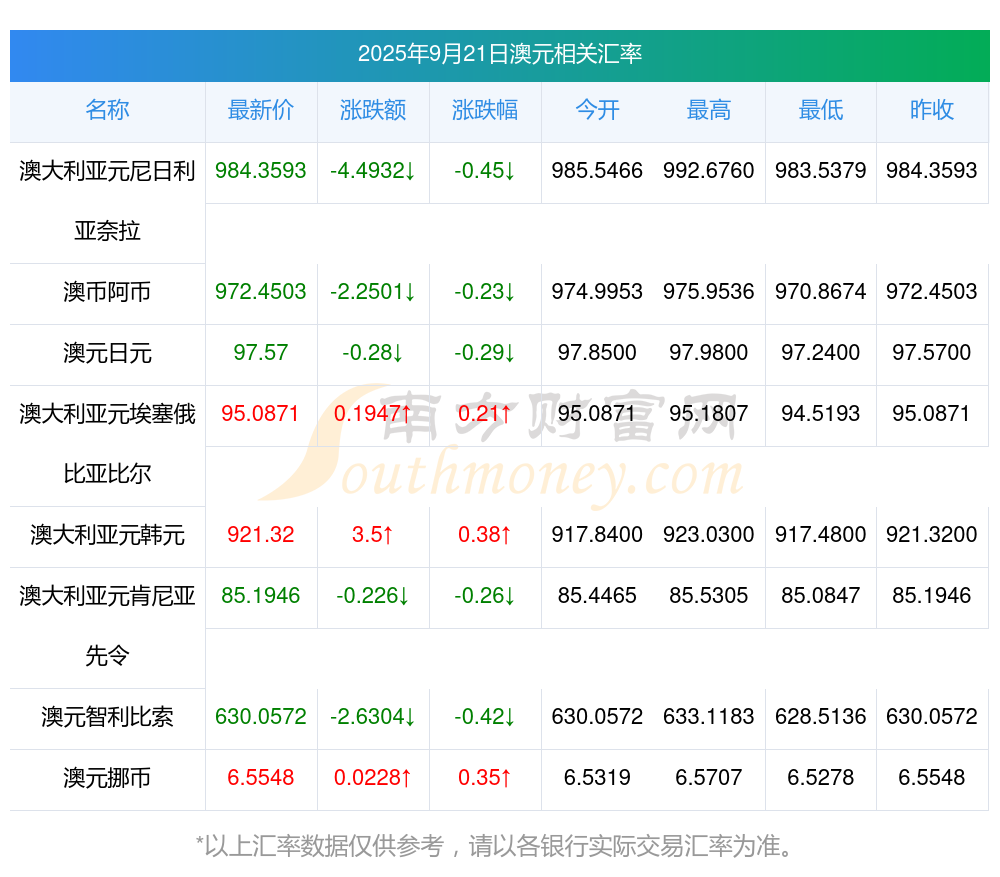Screen dimensions: 1000x877
Task: Click high value 975.9536
Action: tap(709, 292)
